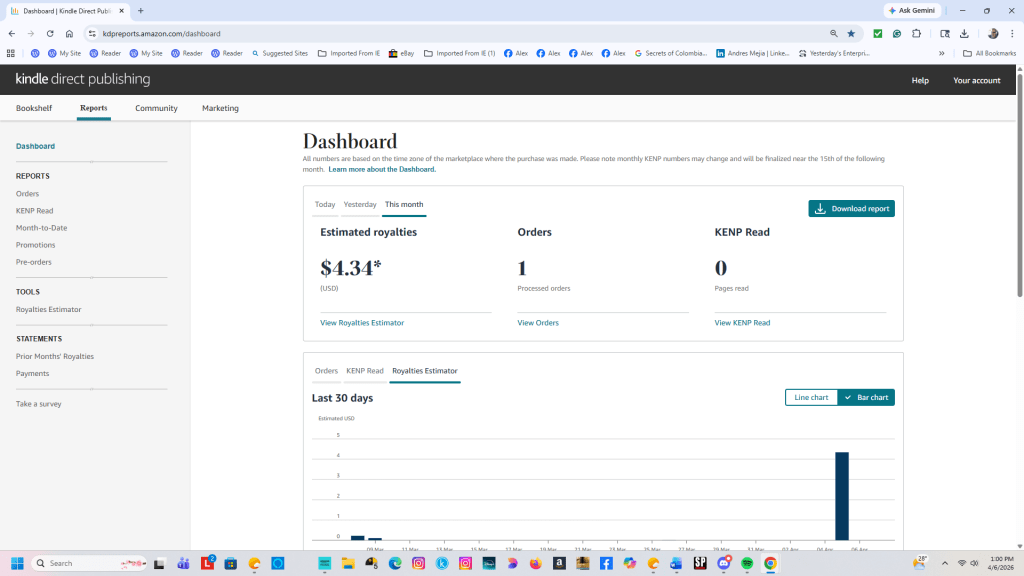
Task: Select the Bar chart view option
Action: click(x=866, y=397)
